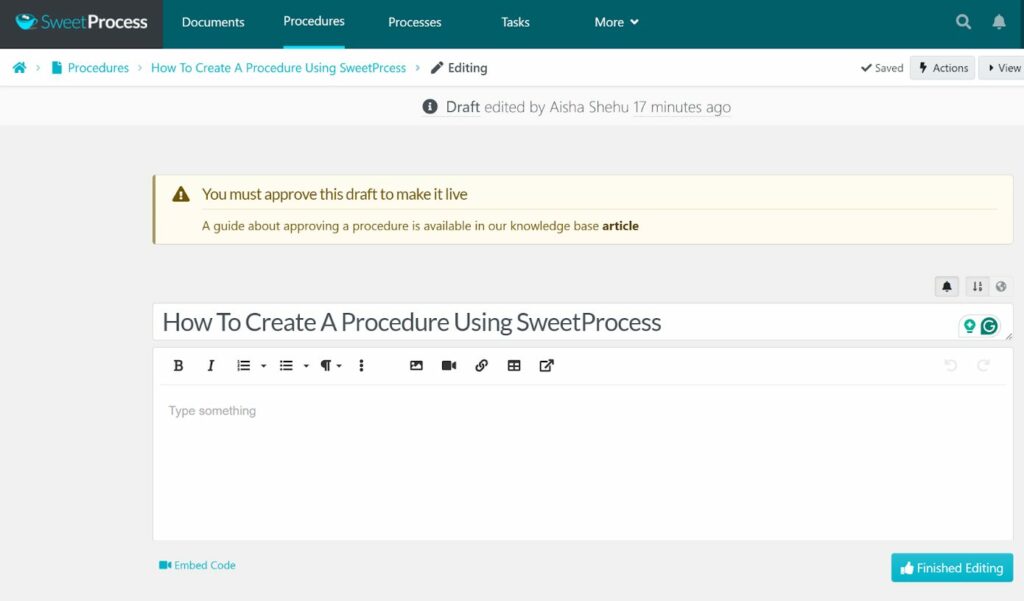Go to home via breadcrumb house icon
Viewport: 1024px width, 601px height.
[19, 68]
